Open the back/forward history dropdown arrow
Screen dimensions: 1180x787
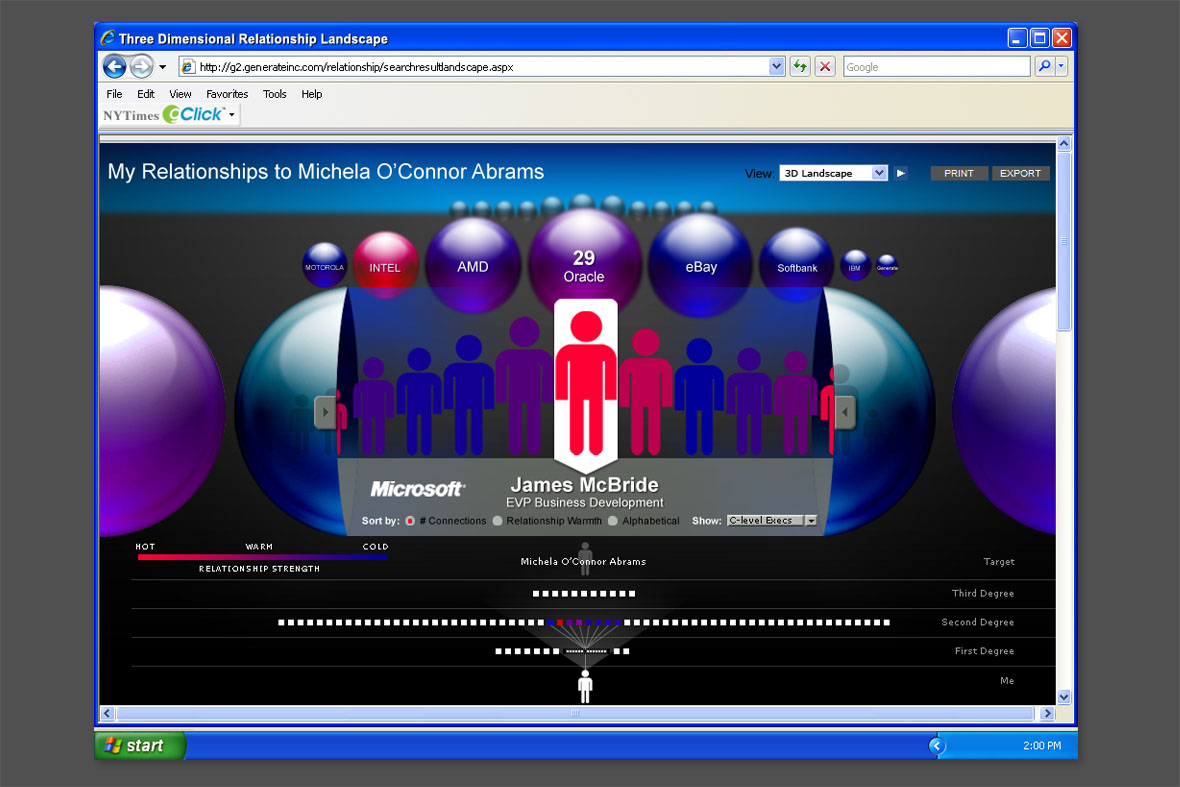click(x=163, y=67)
